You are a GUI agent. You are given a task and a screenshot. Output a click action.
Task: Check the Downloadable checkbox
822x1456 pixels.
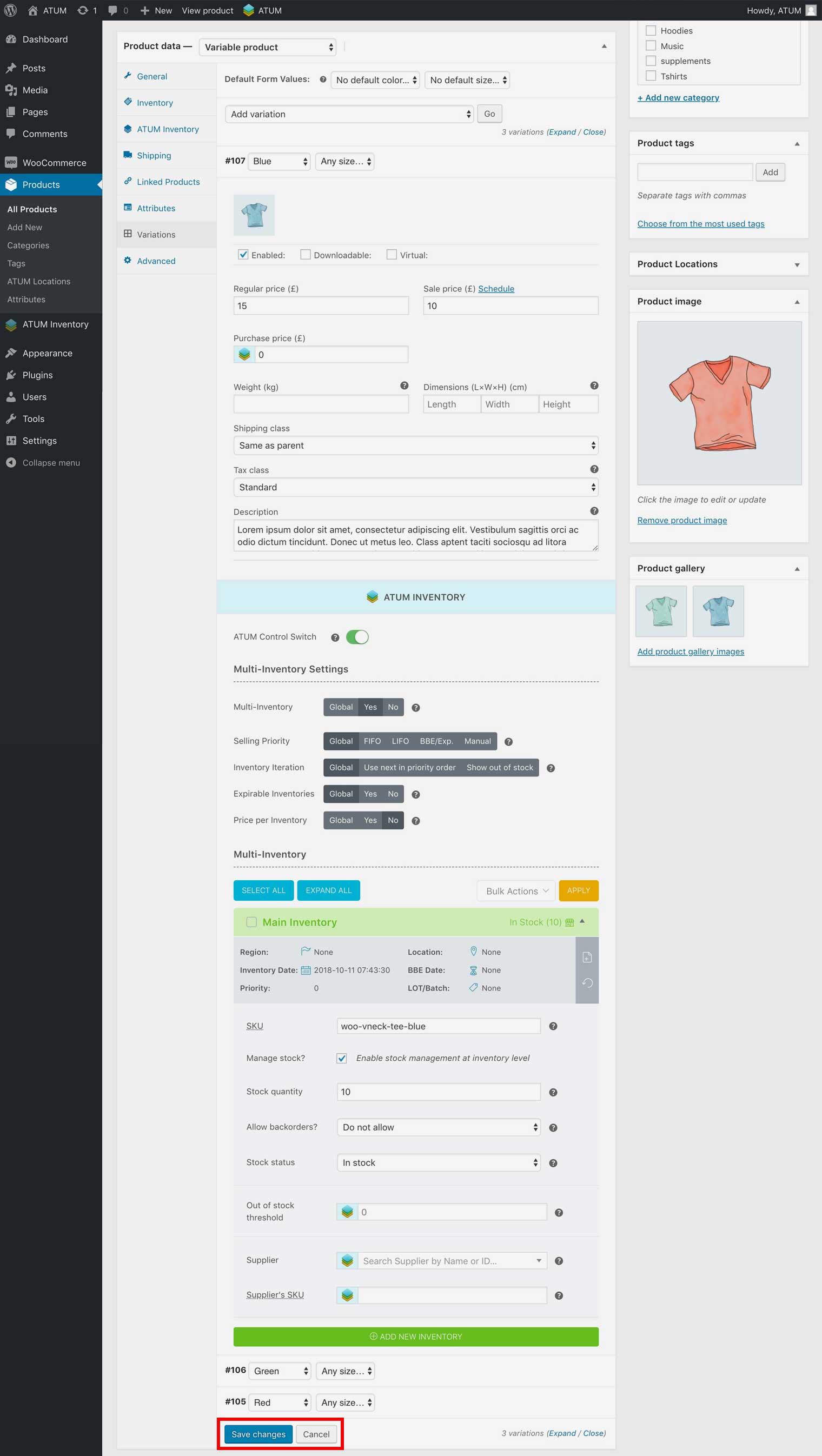pos(306,254)
